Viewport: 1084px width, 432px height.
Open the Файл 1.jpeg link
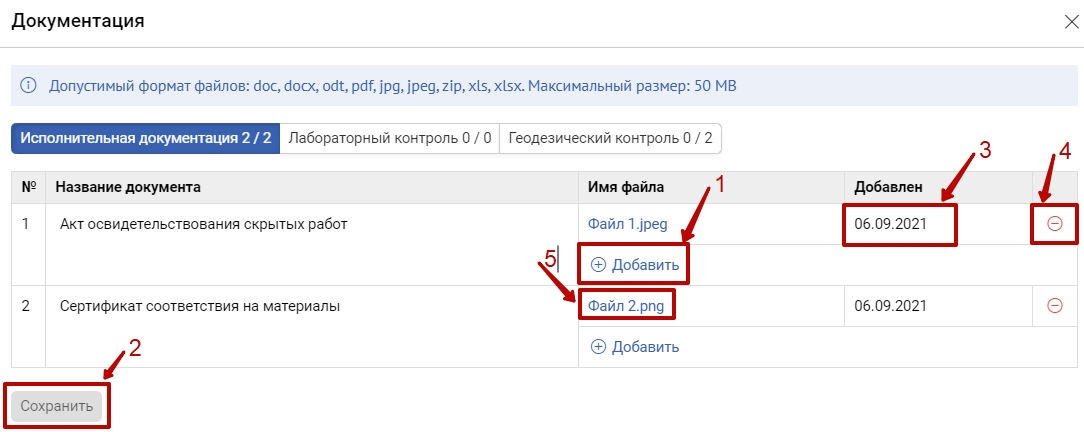627,224
